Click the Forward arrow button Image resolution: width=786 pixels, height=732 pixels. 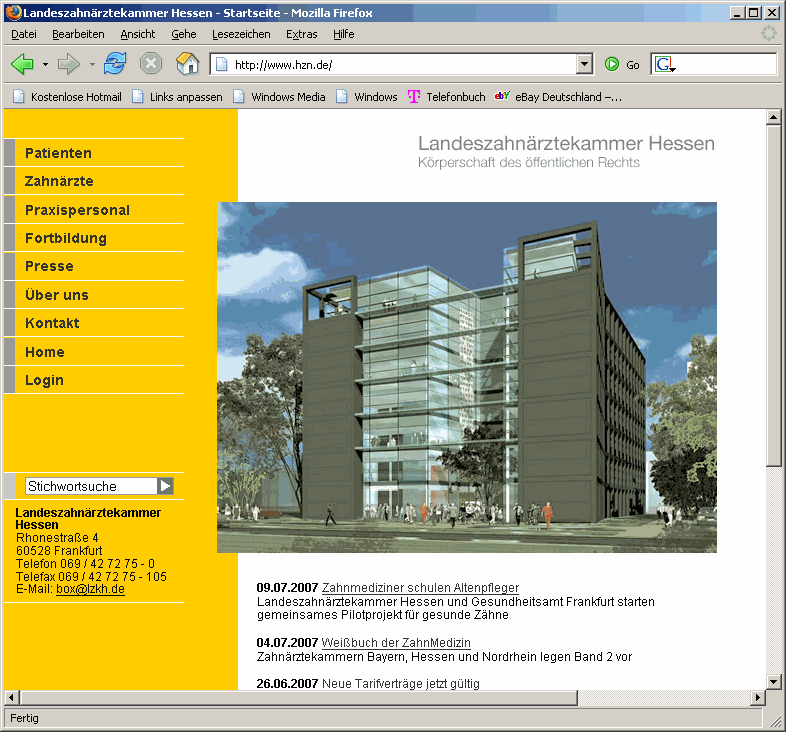click(69, 64)
